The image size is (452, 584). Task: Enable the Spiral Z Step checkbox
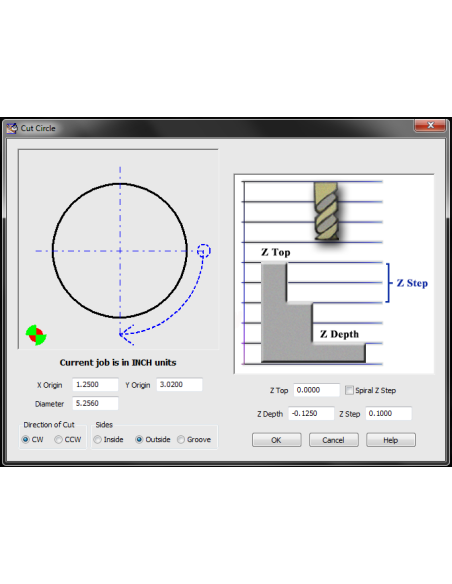tap(349, 390)
